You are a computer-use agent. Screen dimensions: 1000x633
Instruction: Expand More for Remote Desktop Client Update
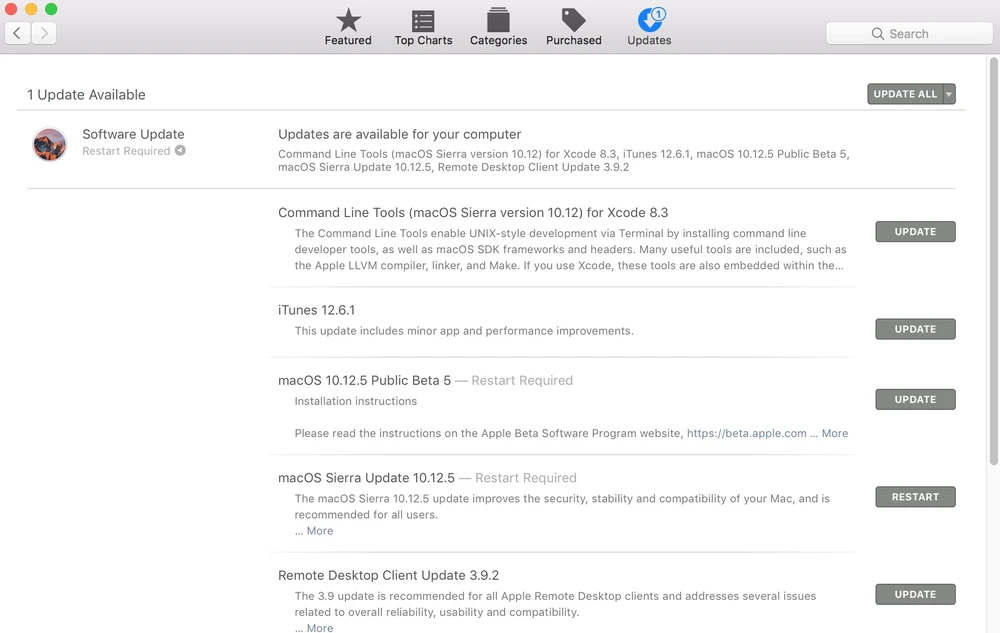(320, 627)
